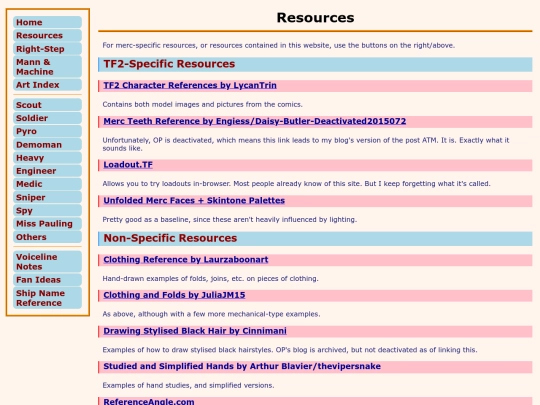540x405 pixels.
Task: Visit the Loadout.TF link
Action: 128,165
